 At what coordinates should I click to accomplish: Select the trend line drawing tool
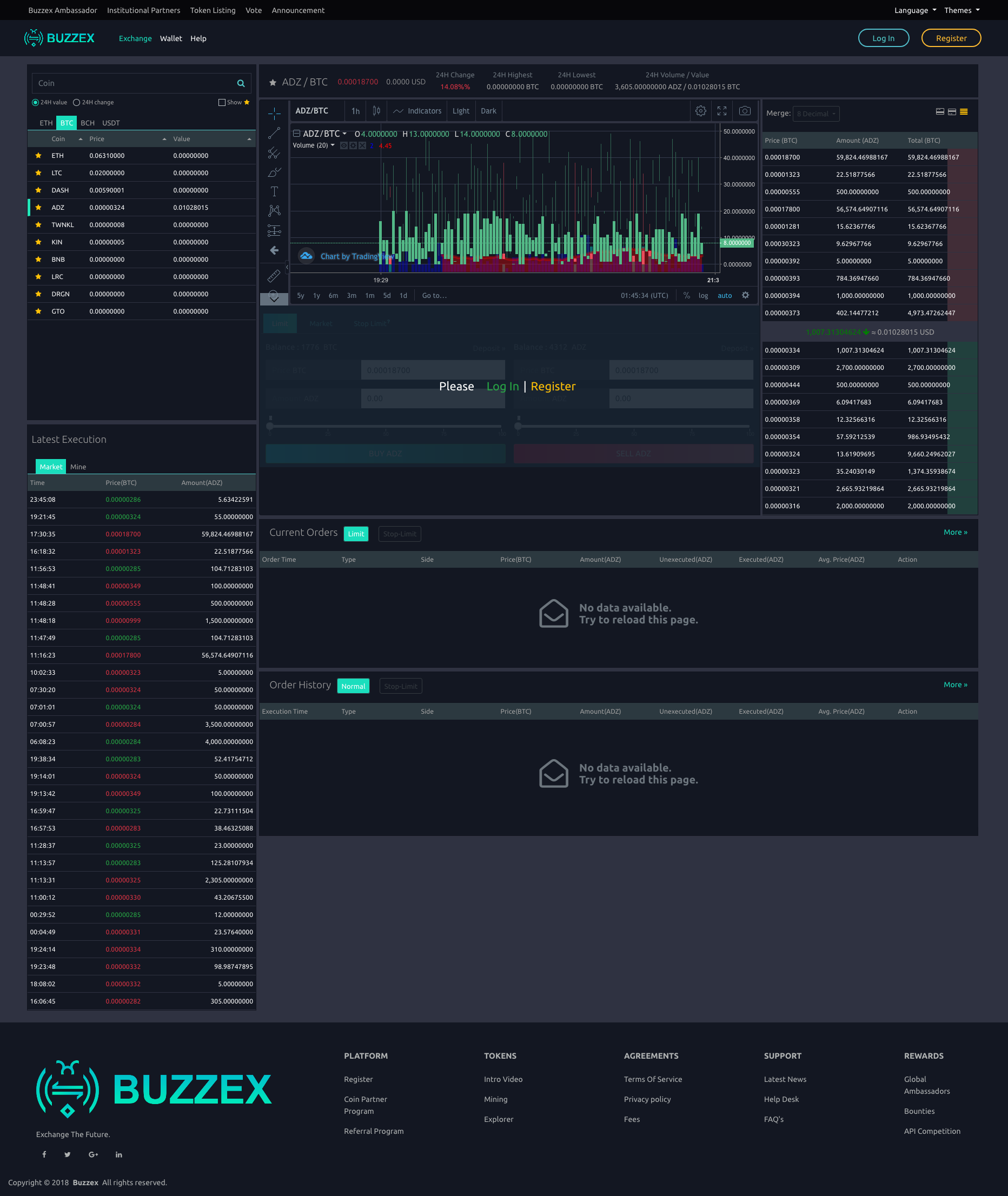pyautogui.click(x=274, y=133)
